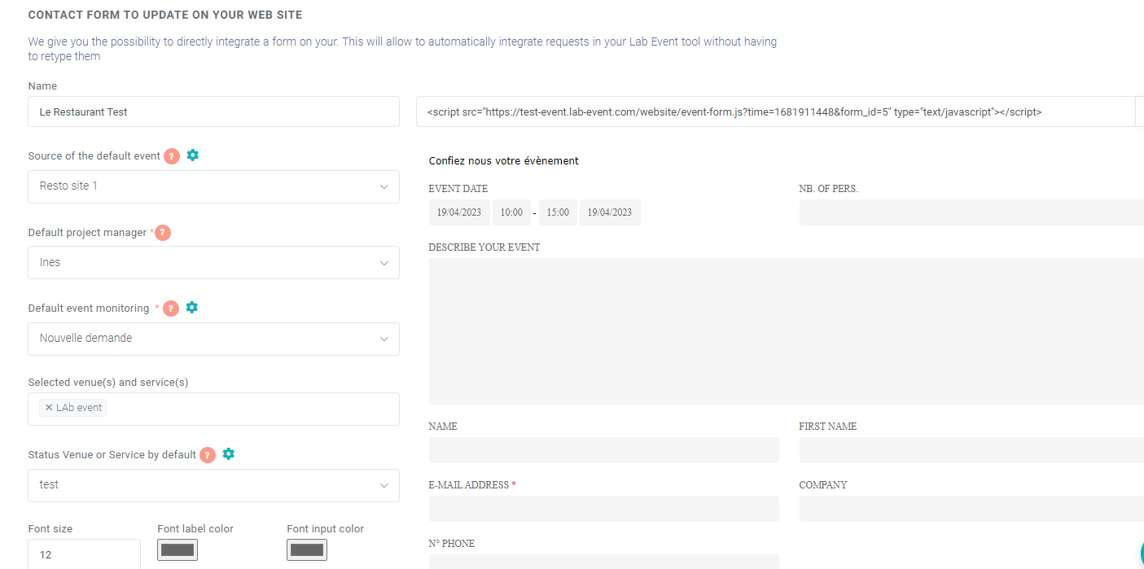Open settings gear for Status Venue or Service
Screen dimensions: 1144x569
pos(228,454)
